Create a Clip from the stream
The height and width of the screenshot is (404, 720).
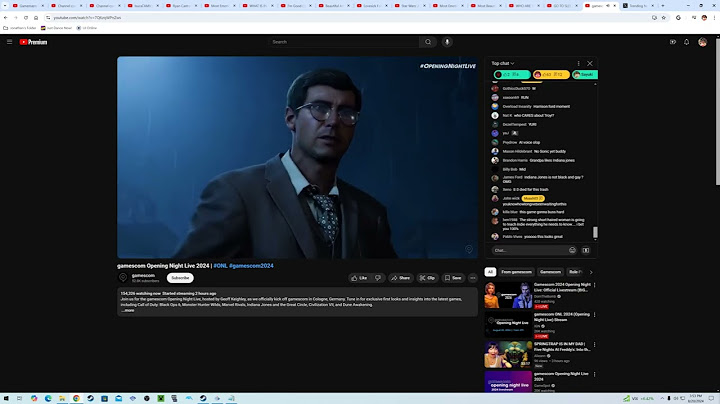(x=428, y=278)
